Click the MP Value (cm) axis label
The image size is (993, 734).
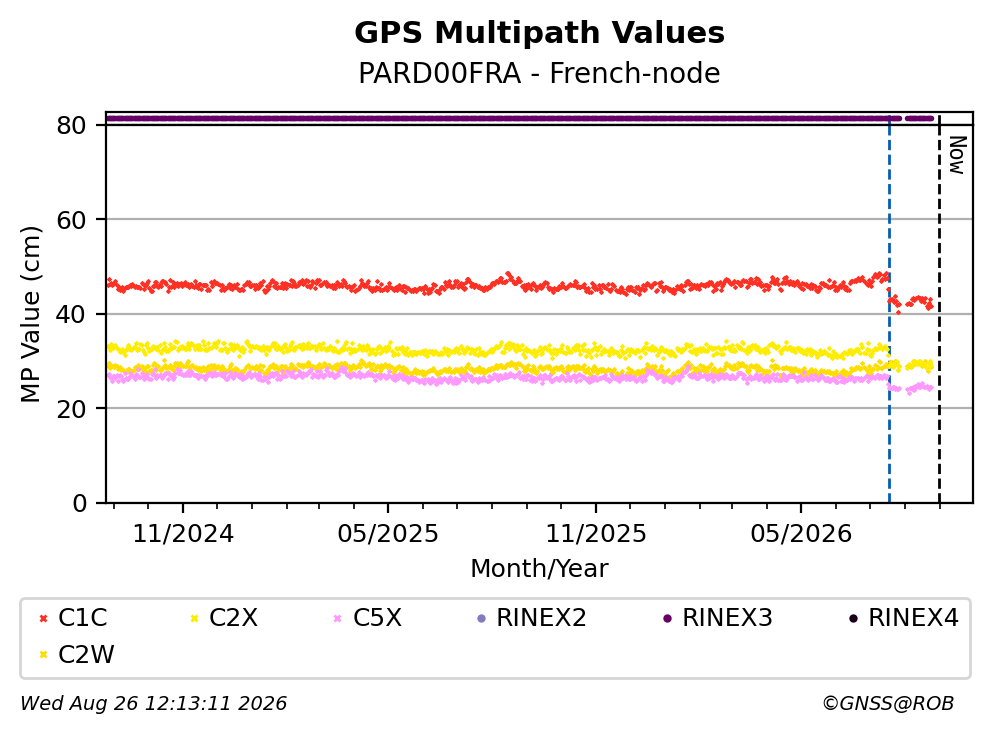pos(30,314)
